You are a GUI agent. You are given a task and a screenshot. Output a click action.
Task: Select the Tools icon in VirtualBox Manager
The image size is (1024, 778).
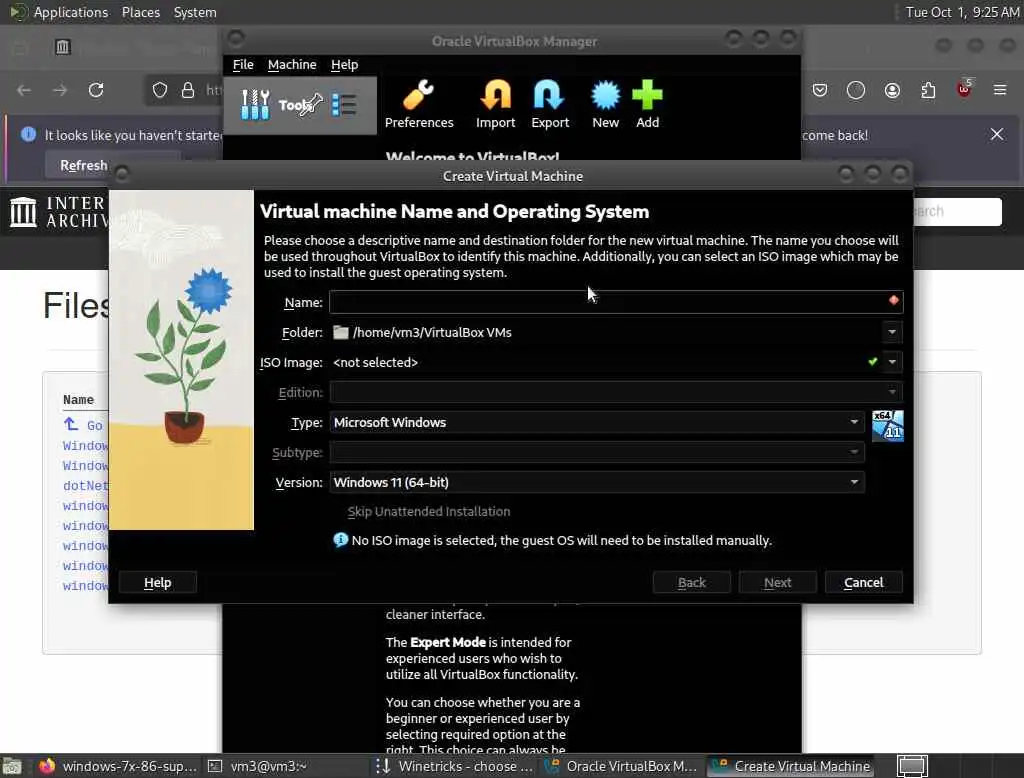255,105
